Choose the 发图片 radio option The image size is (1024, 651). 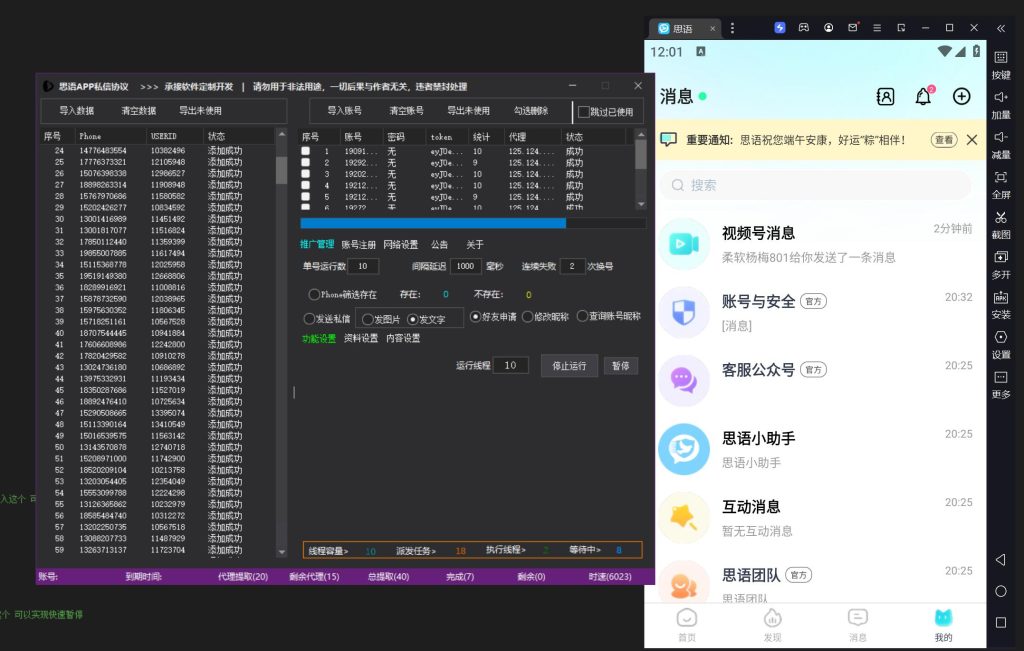pos(368,319)
